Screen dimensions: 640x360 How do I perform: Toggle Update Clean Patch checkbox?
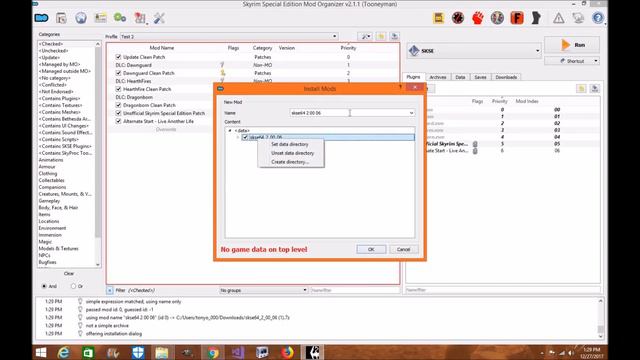tap(118, 57)
